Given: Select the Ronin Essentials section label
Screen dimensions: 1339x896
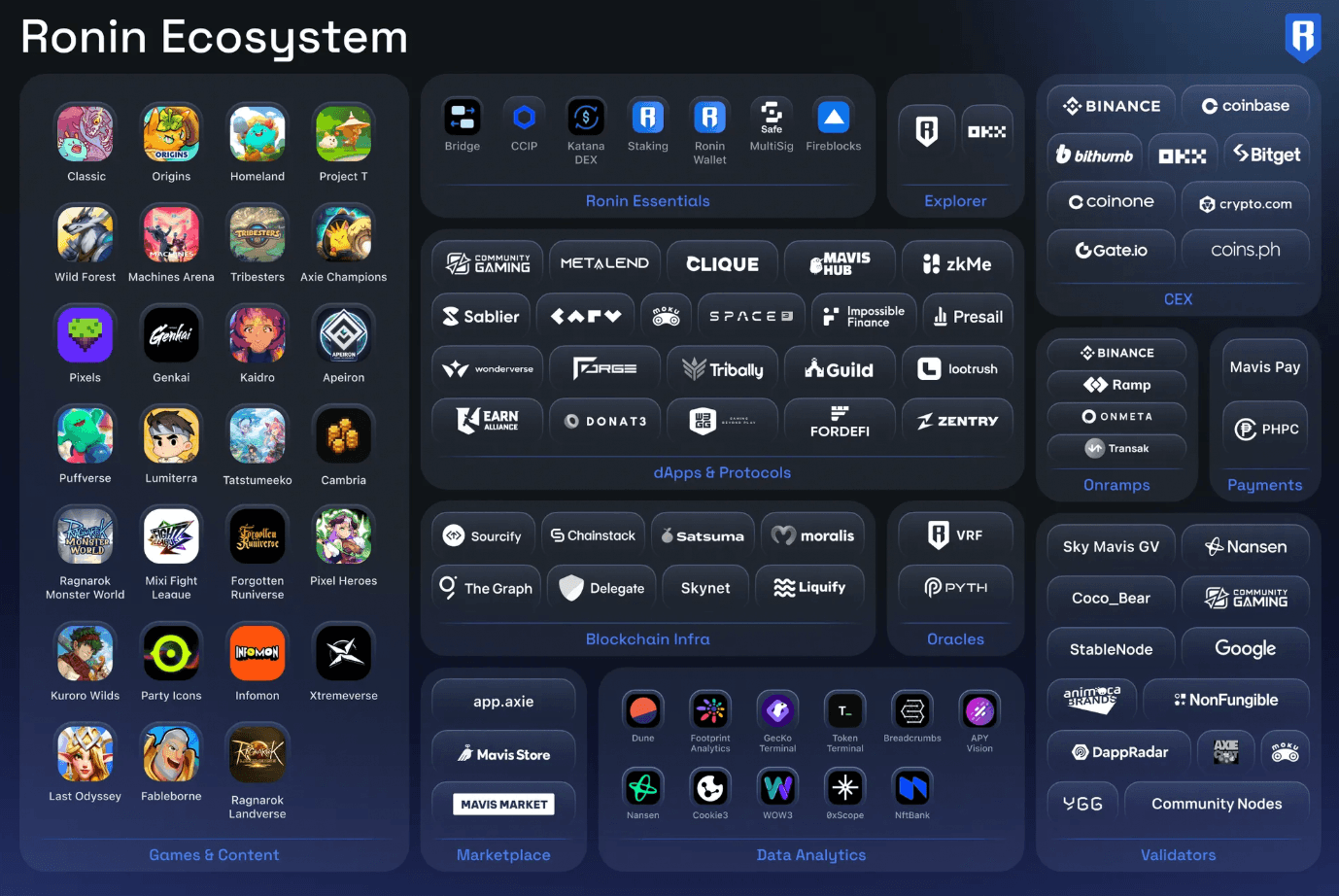Looking at the screenshot, I should pos(647,201).
